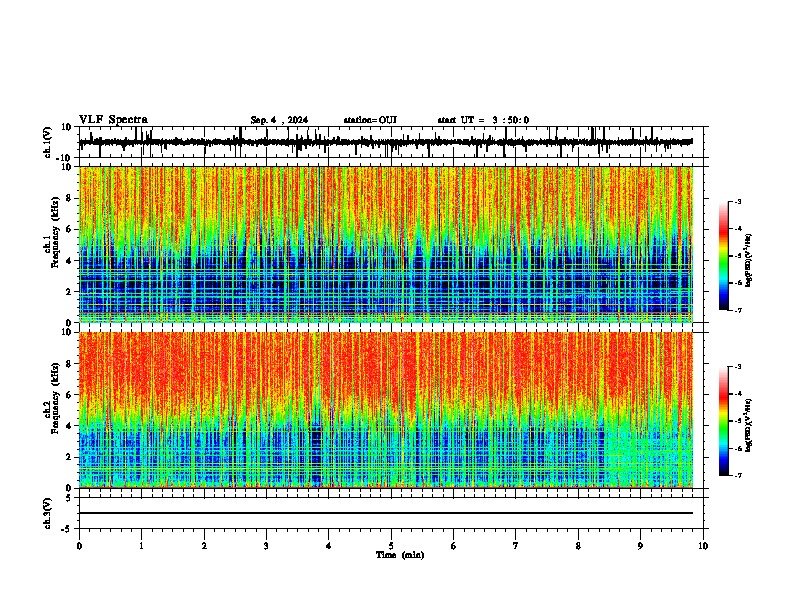Click time axis tick label "9"
Screen dimensions: 792x612
(x=640, y=546)
